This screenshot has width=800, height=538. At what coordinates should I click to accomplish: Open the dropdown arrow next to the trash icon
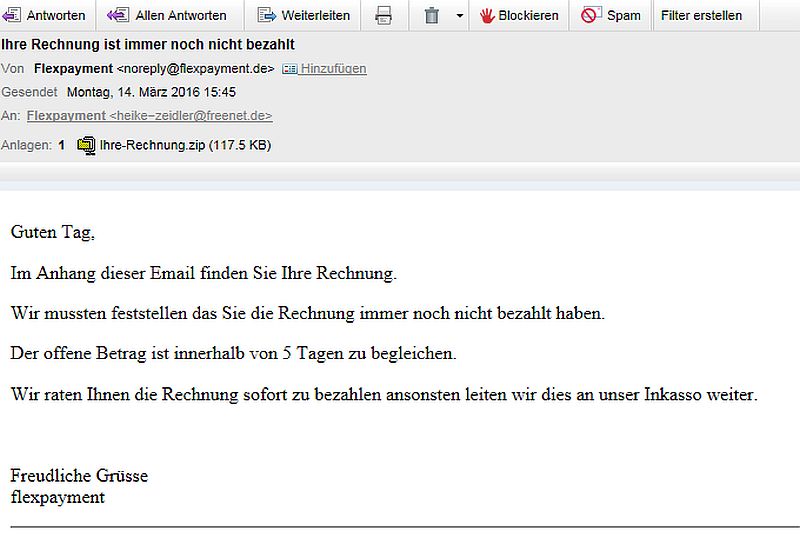pos(459,16)
